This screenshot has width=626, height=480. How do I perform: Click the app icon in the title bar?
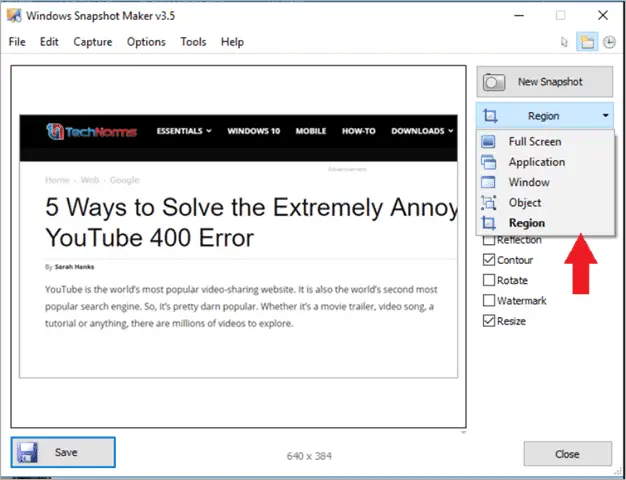pos(14,16)
